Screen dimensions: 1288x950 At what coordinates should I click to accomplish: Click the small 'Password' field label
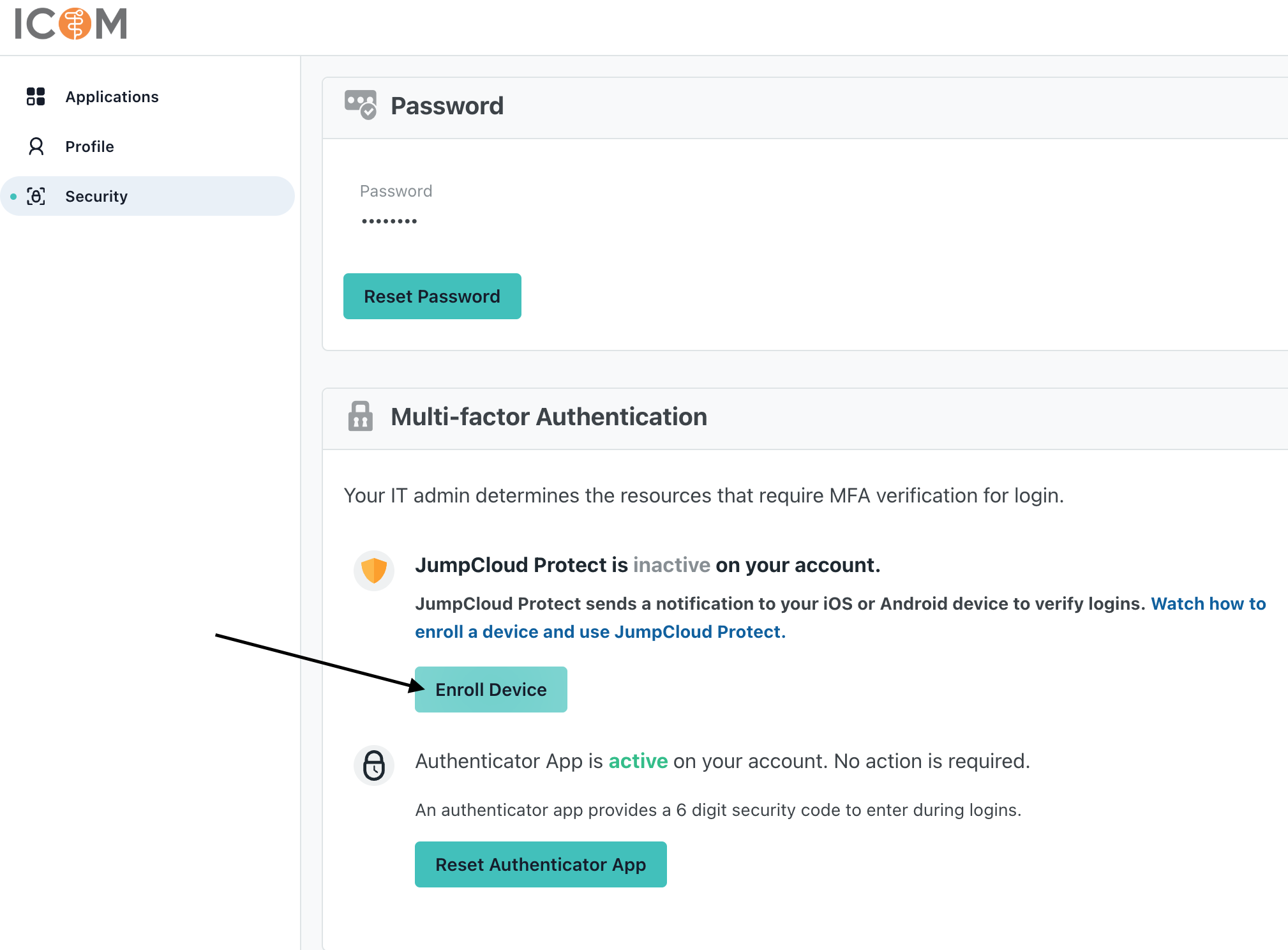pyautogui.click(x=396, y=191)
